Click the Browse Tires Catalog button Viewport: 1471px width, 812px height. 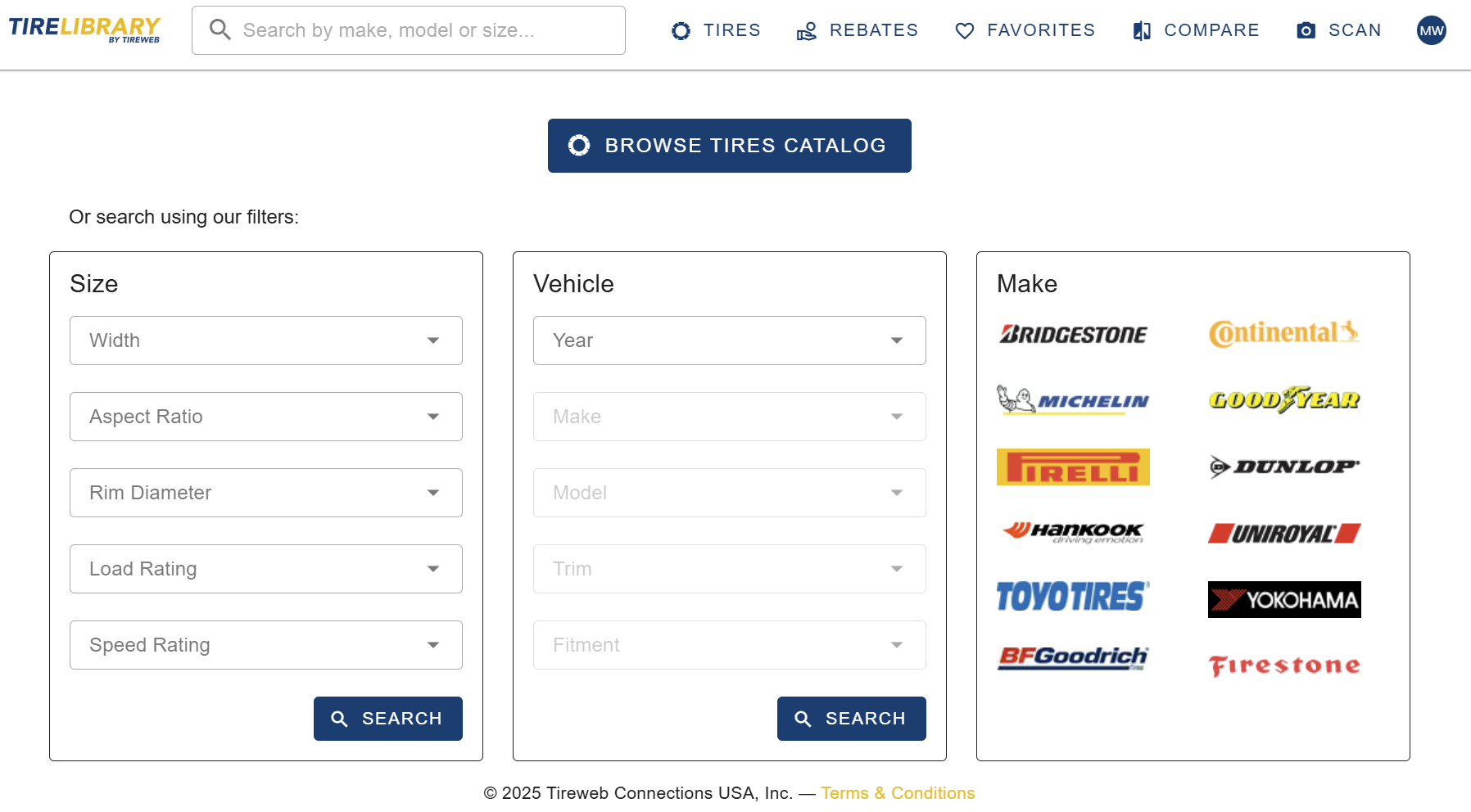point(730,146)
